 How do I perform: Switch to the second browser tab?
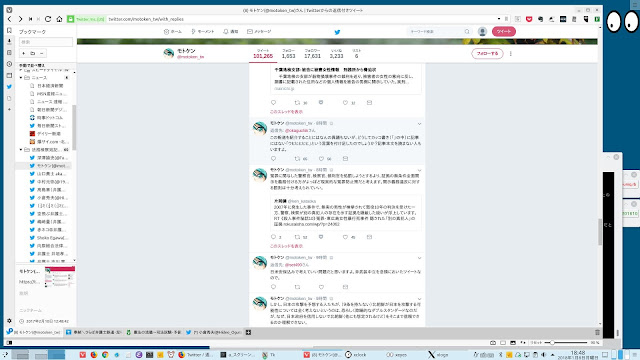93,332
